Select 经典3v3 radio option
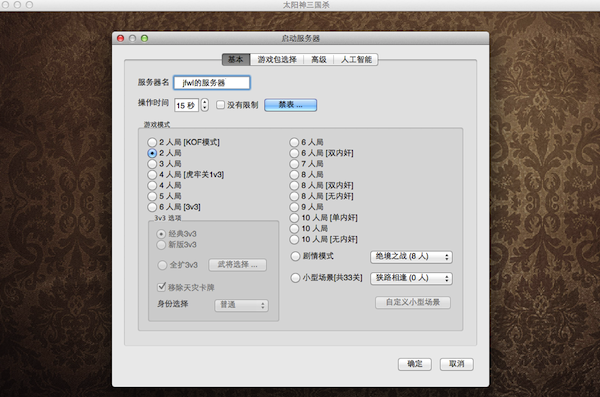Viewport: 600px width, 397px height. (161, 234)
